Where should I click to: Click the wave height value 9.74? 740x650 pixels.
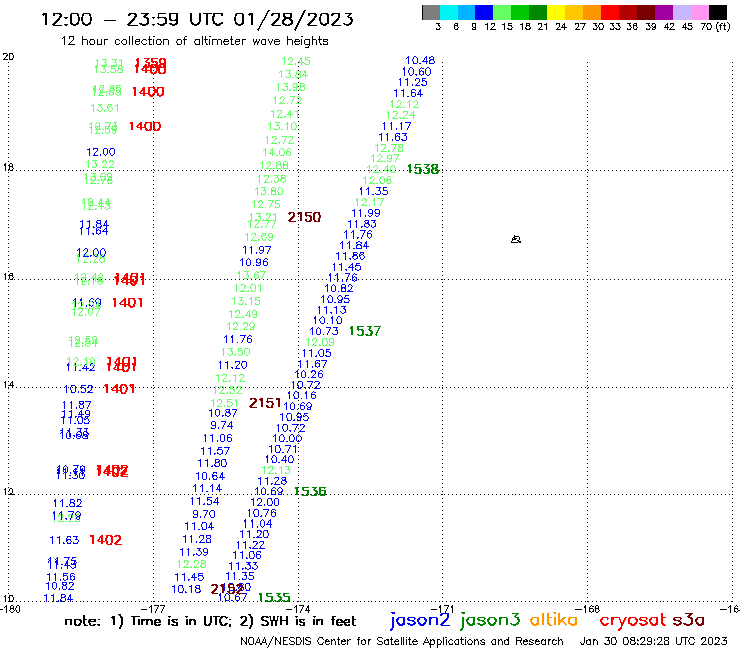click(x=222, y=425)
